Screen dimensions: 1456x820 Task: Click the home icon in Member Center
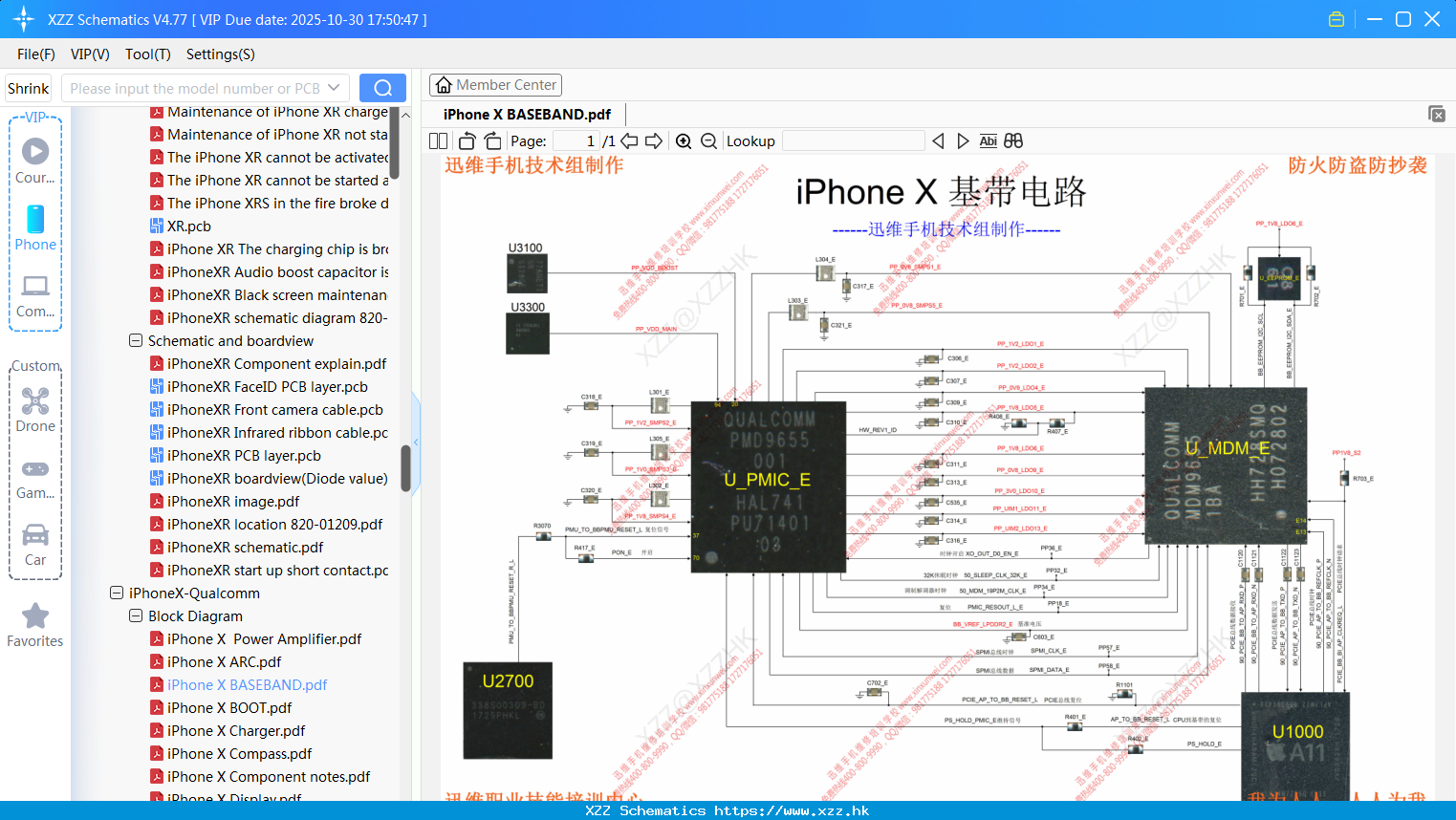click(x=444, y=85)
